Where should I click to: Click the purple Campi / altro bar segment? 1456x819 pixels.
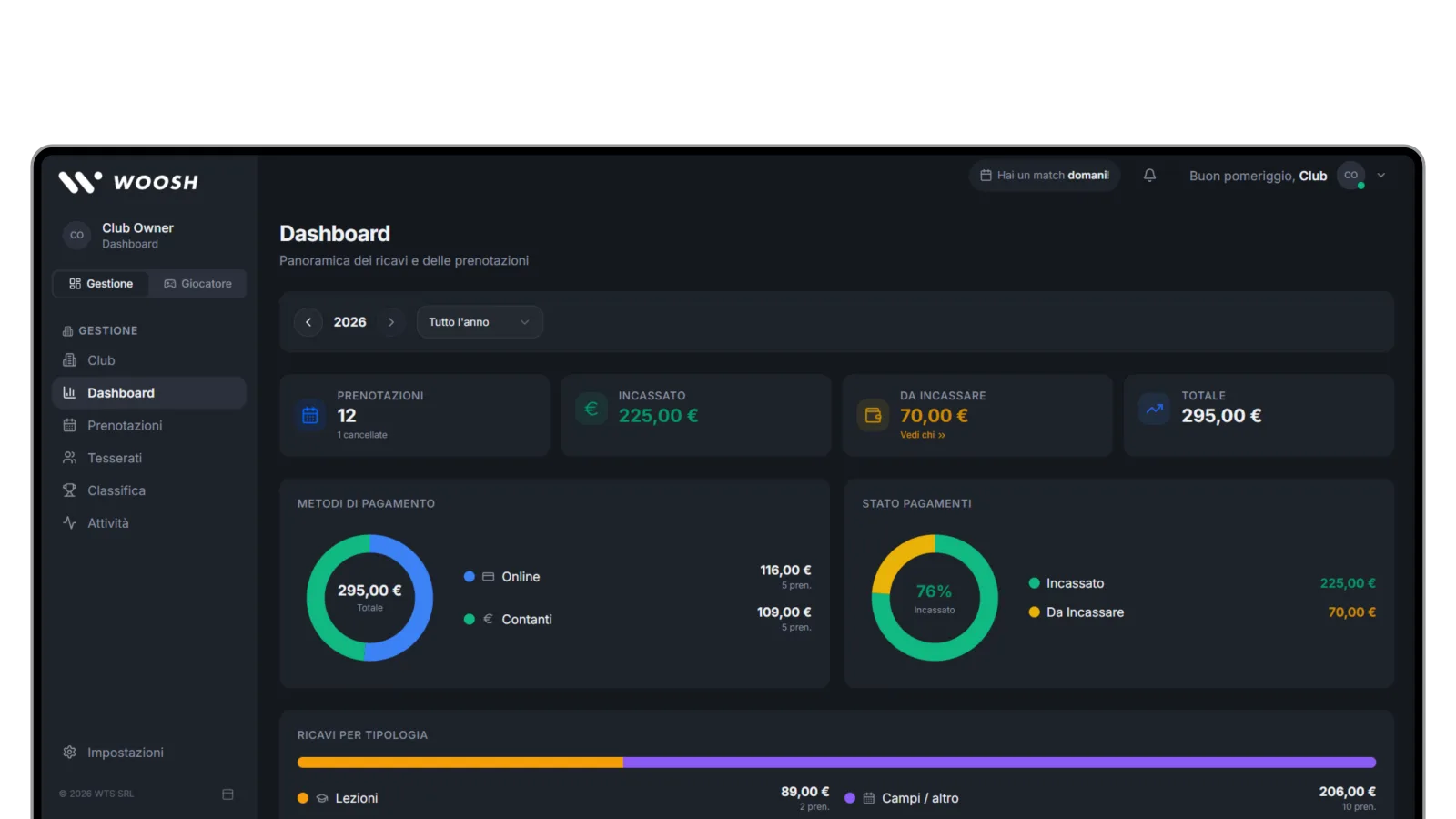click(x=999, y=763)
